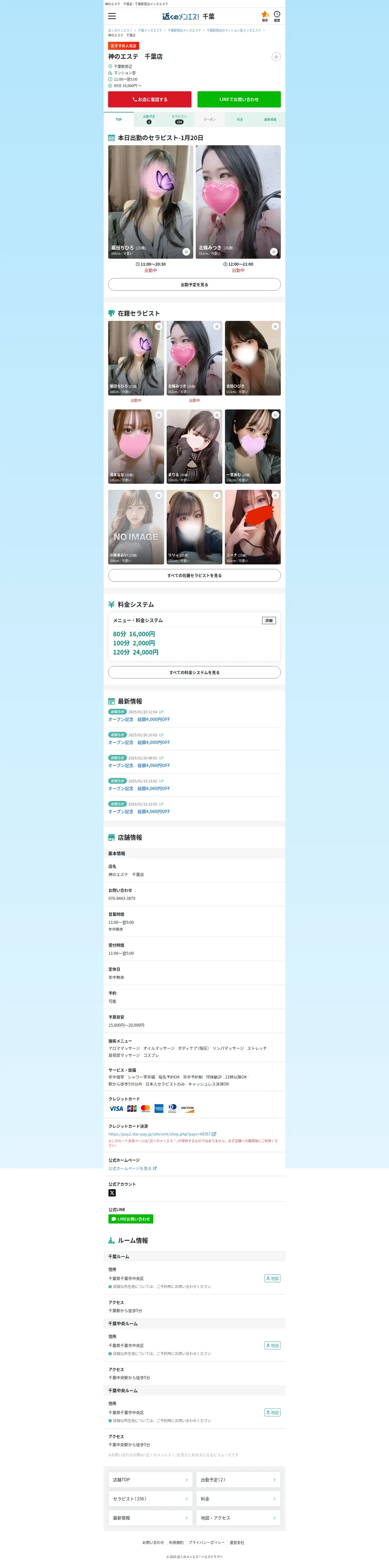The image size is (389, 1568).
Task: Toggle favorite star on 北條みつき today's card
Action: pos(274,251)
